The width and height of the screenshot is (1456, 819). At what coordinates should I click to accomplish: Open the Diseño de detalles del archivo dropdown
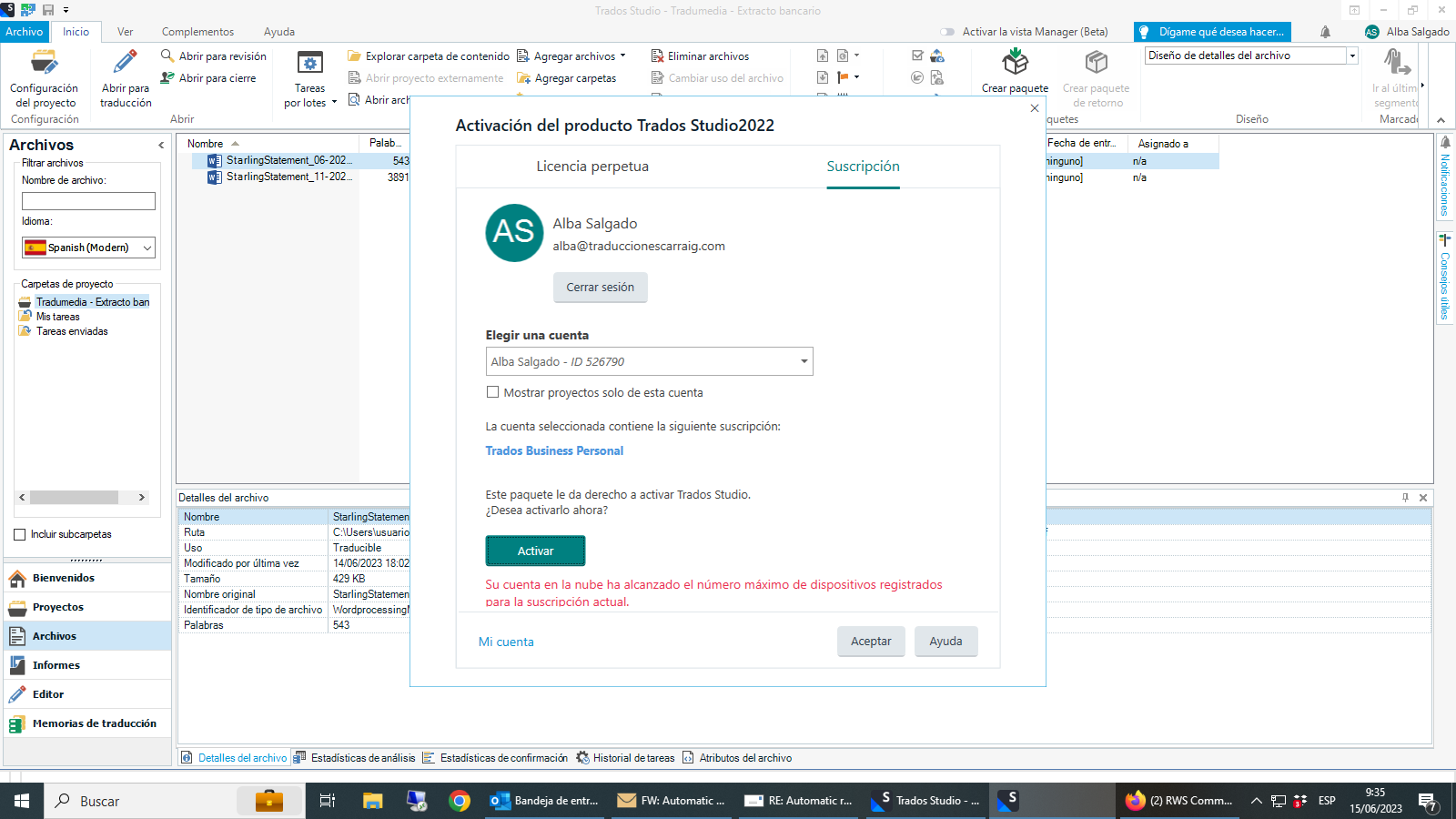1350,55
